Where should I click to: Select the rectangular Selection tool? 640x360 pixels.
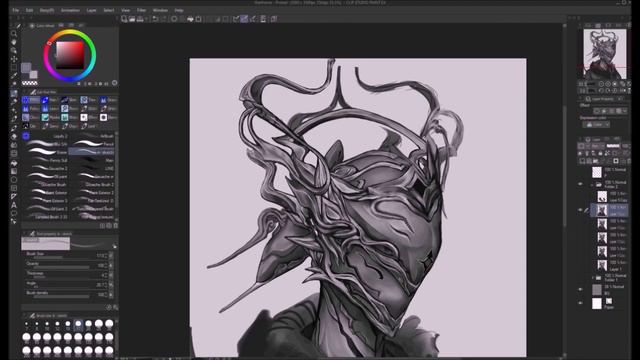14,67
